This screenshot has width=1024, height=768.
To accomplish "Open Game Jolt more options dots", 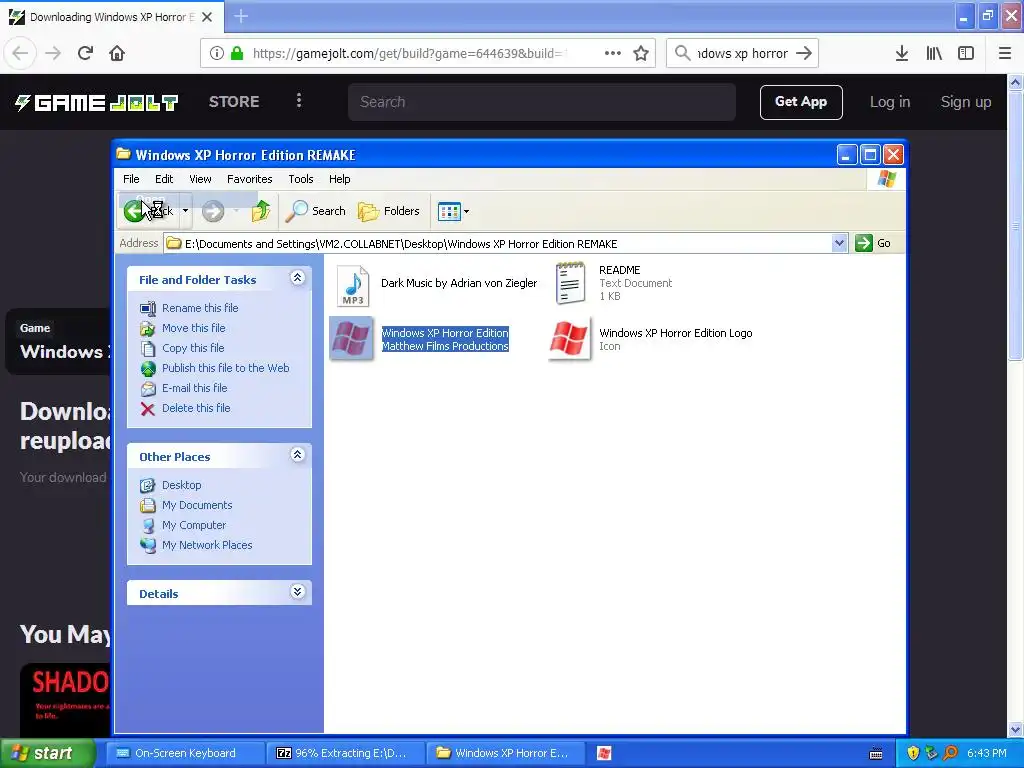I will click(299, 100).
